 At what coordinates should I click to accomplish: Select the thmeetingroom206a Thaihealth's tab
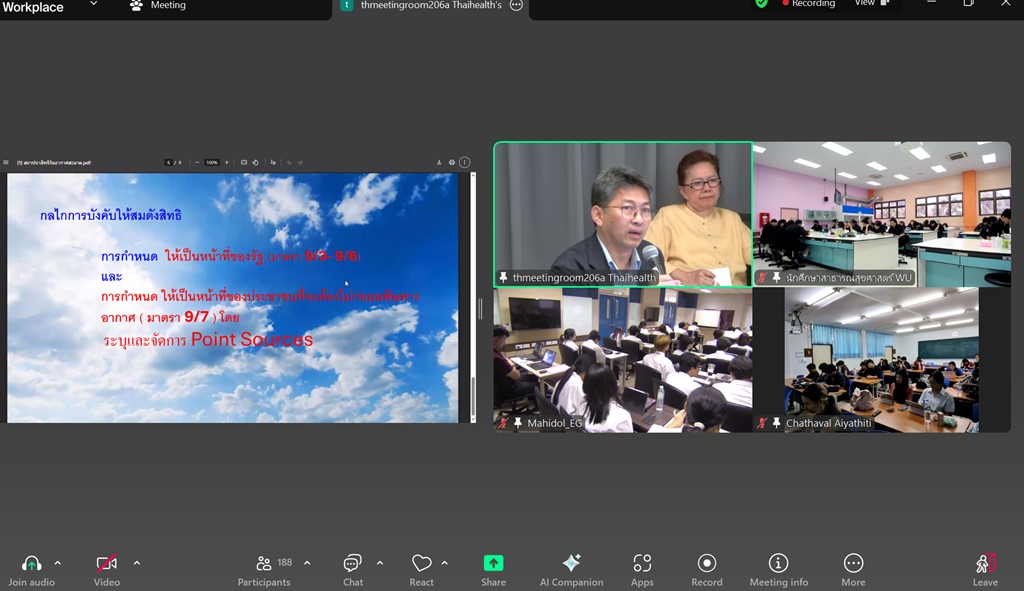[x=430, y=5]
